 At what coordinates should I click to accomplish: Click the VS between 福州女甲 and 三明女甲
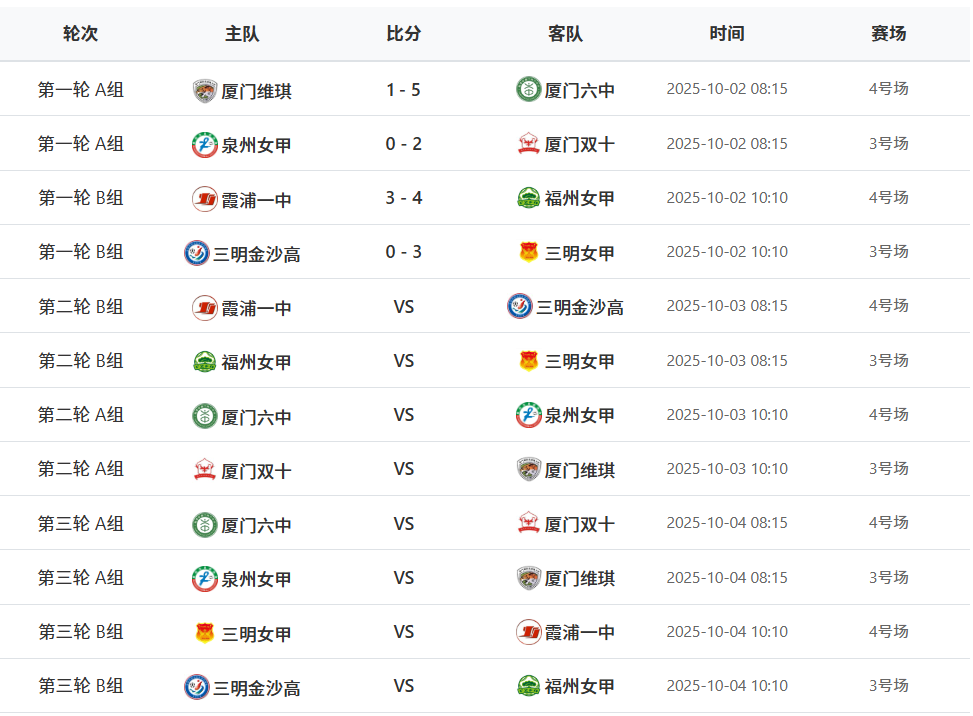(x=404, y=361)
